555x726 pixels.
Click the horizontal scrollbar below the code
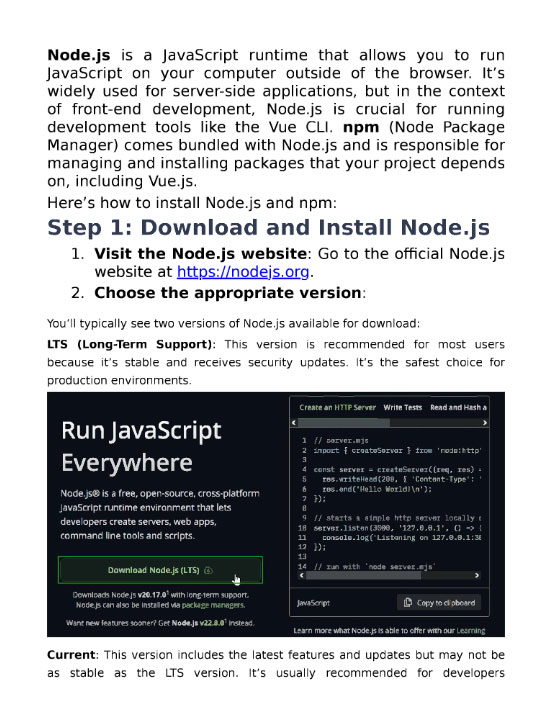tap(389, 576)
